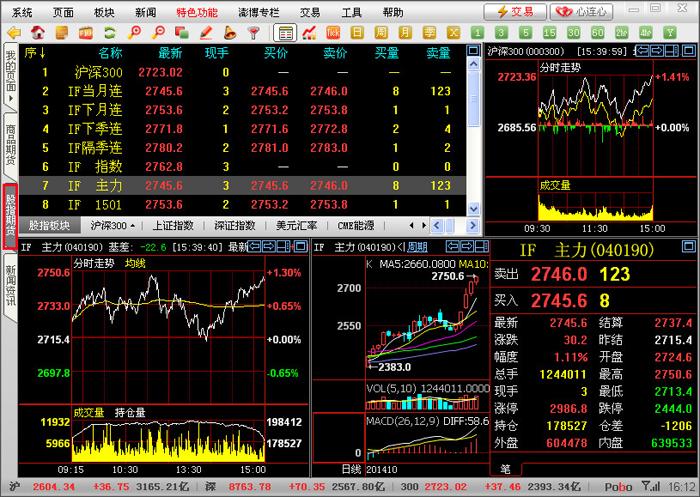Click the yellow stacked-pages toolbar icon
Screen dimensions: 700x497
[62, 33]
